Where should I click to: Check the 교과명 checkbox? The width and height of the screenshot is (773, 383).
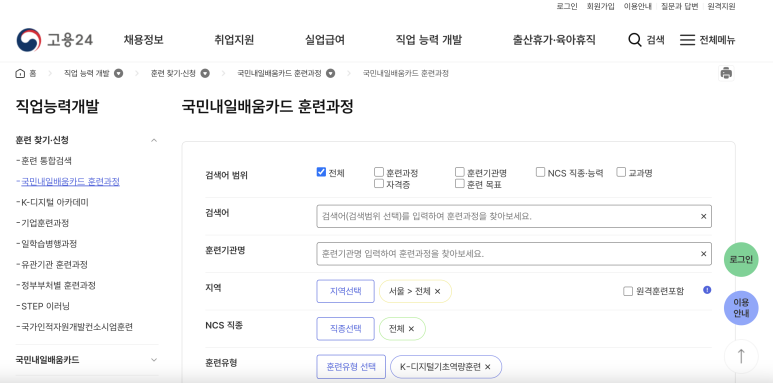coord(621,172)
